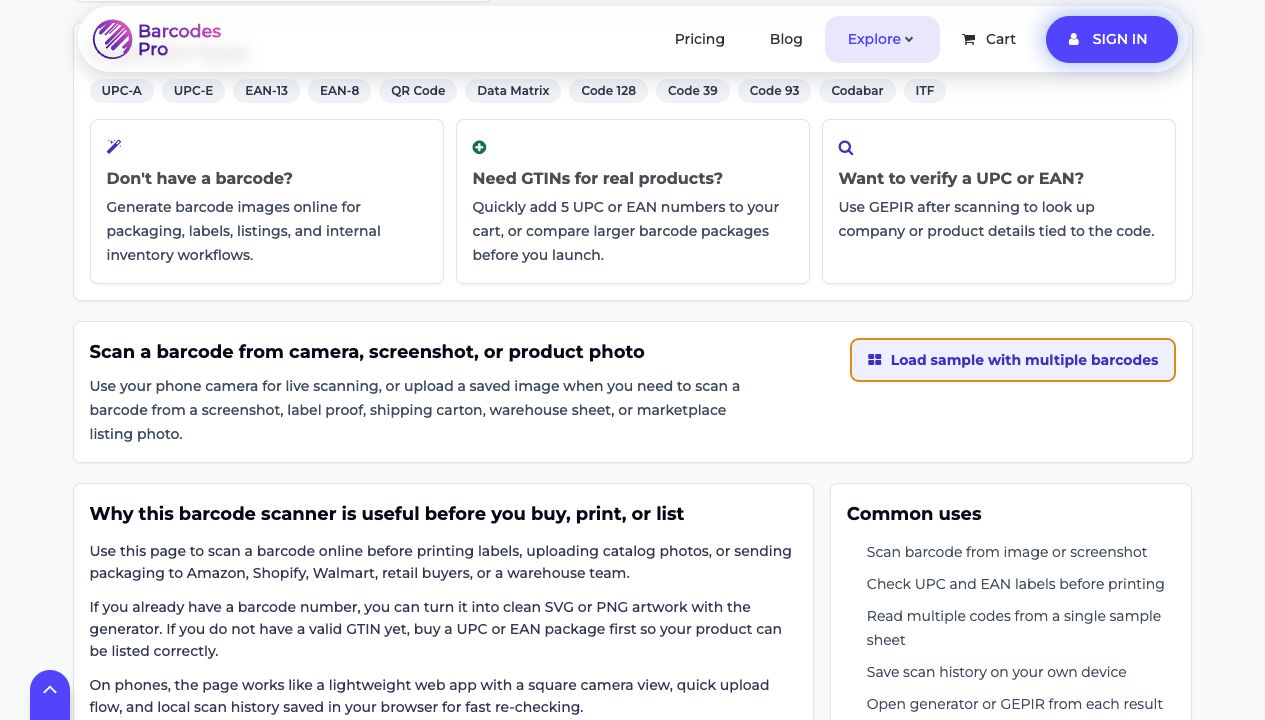Select the EAN-13 format chip

pos(266,91)
